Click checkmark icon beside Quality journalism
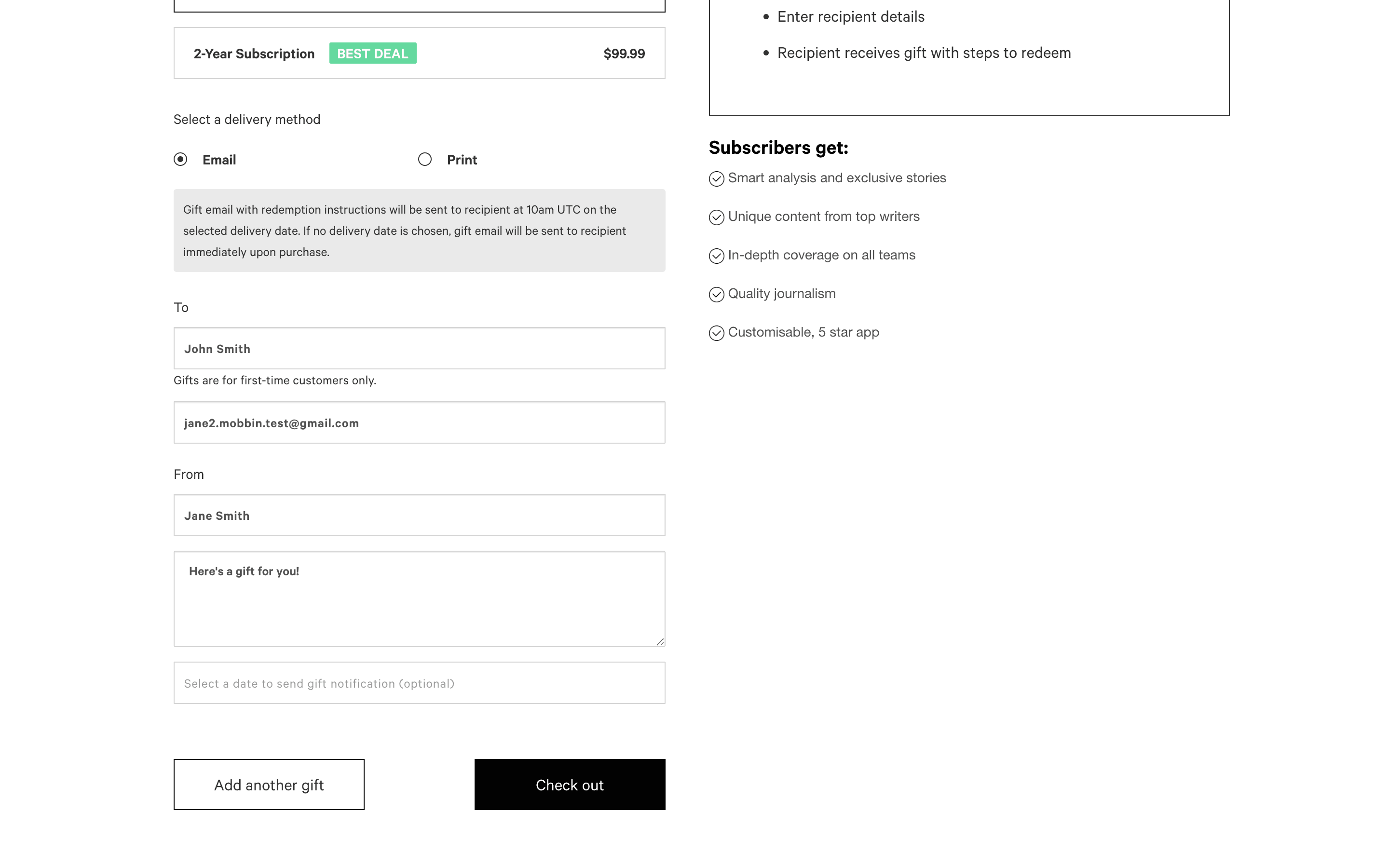This screenshot has width=1389, height=868. click(x=716, y=294)
